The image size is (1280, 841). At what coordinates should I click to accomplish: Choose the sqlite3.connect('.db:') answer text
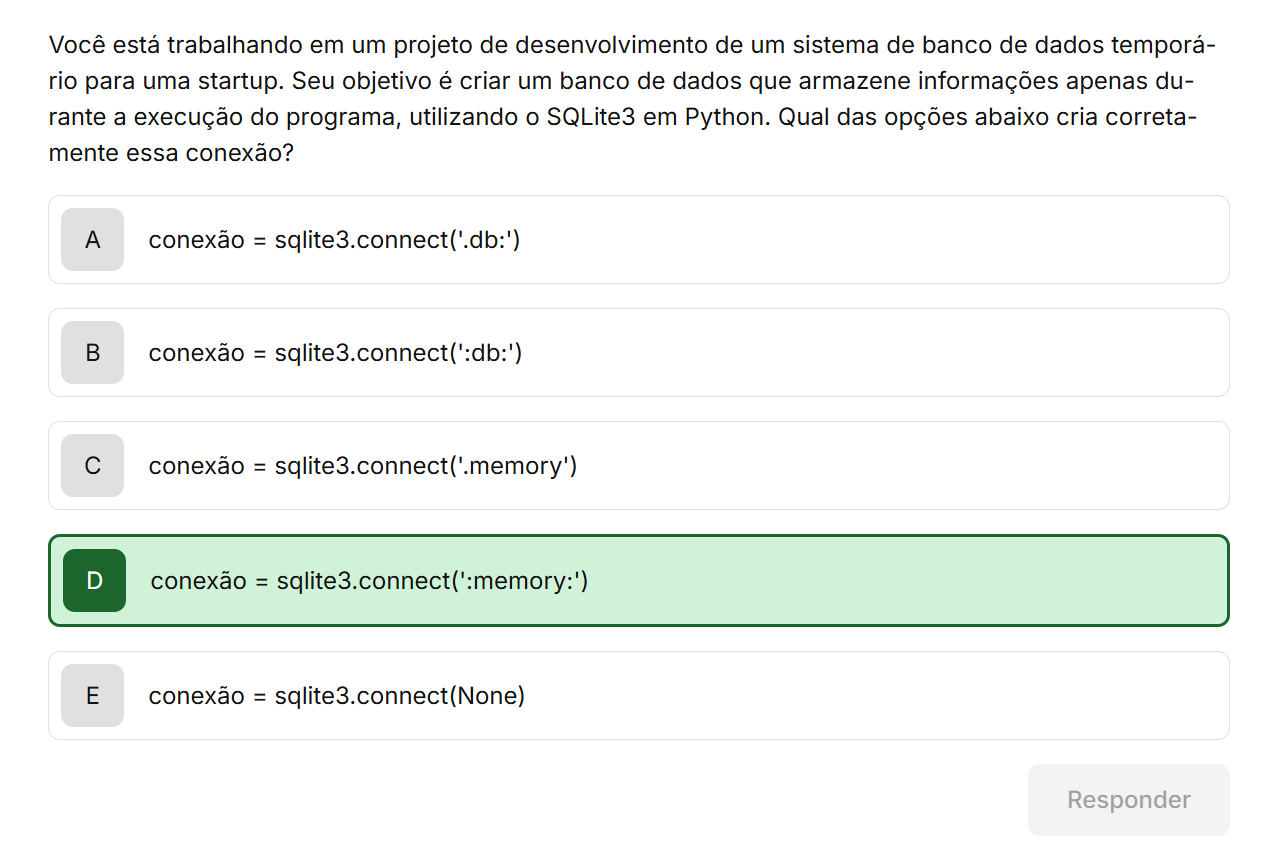pyautogui.click(x=334, y=240)
